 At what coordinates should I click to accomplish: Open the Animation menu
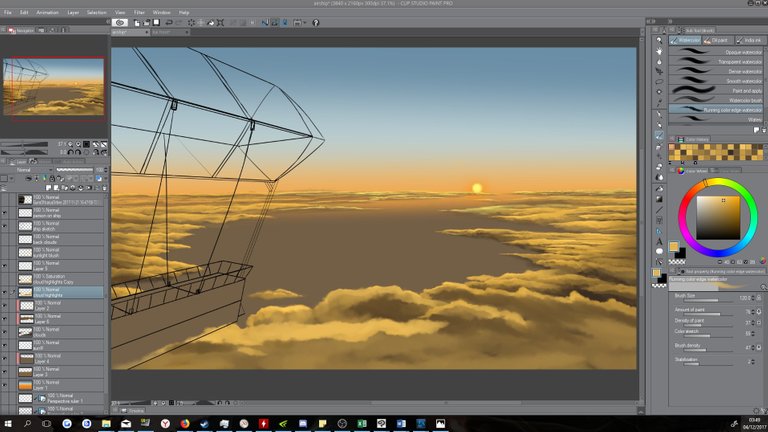47,12
